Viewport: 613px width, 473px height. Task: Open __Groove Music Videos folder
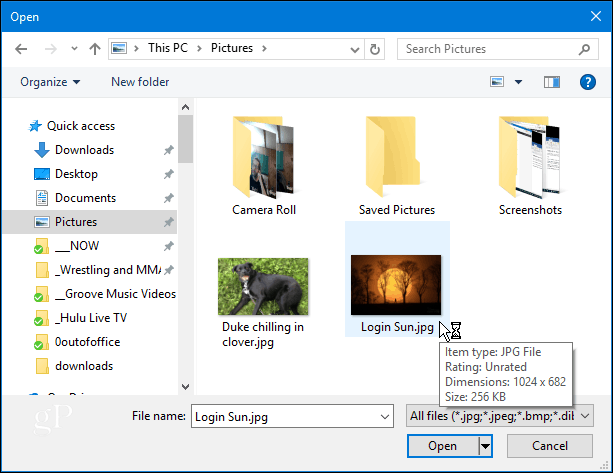tap(115, 294)
